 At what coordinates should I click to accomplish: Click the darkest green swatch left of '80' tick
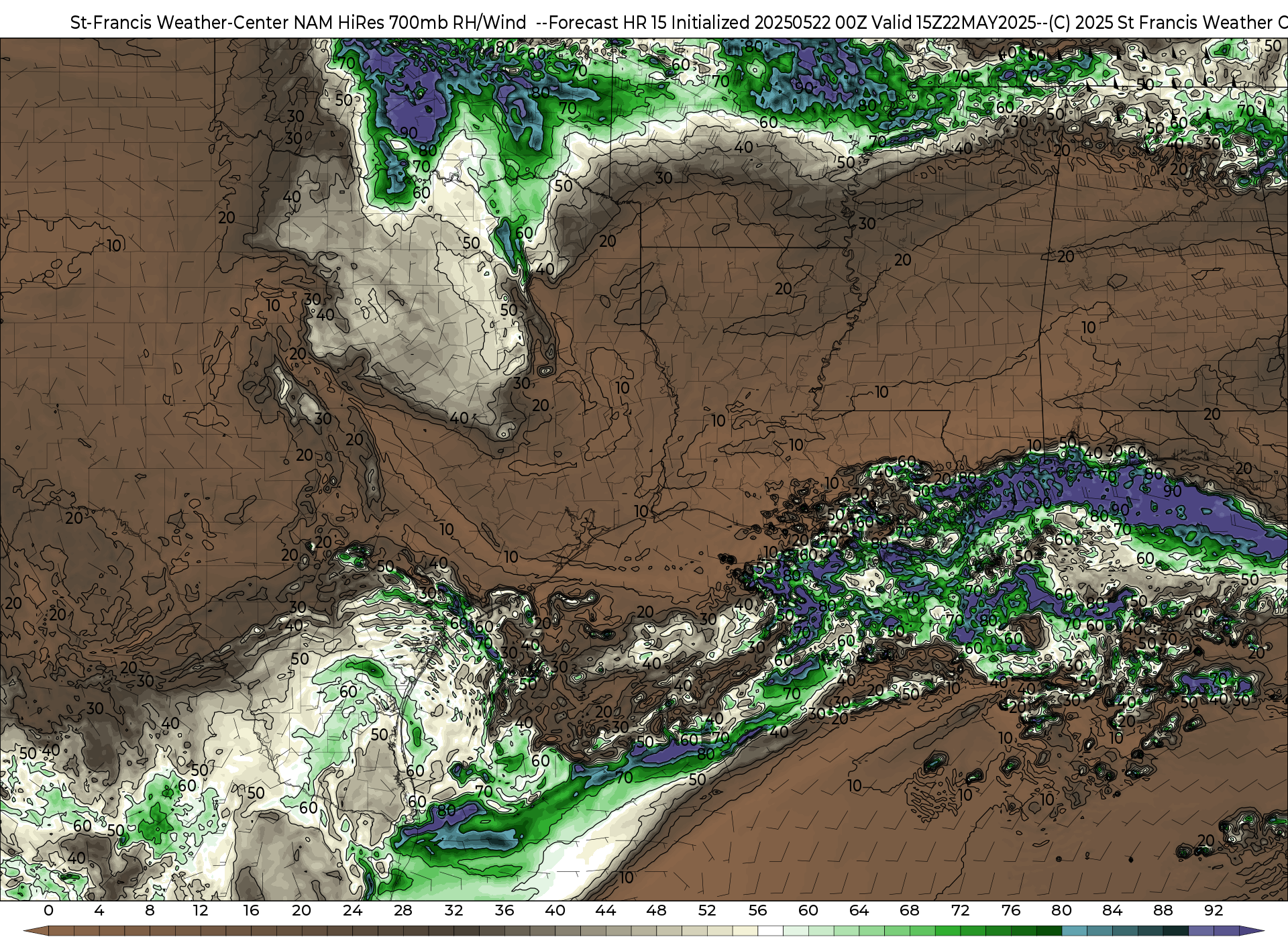click(x=1049, y=931)
